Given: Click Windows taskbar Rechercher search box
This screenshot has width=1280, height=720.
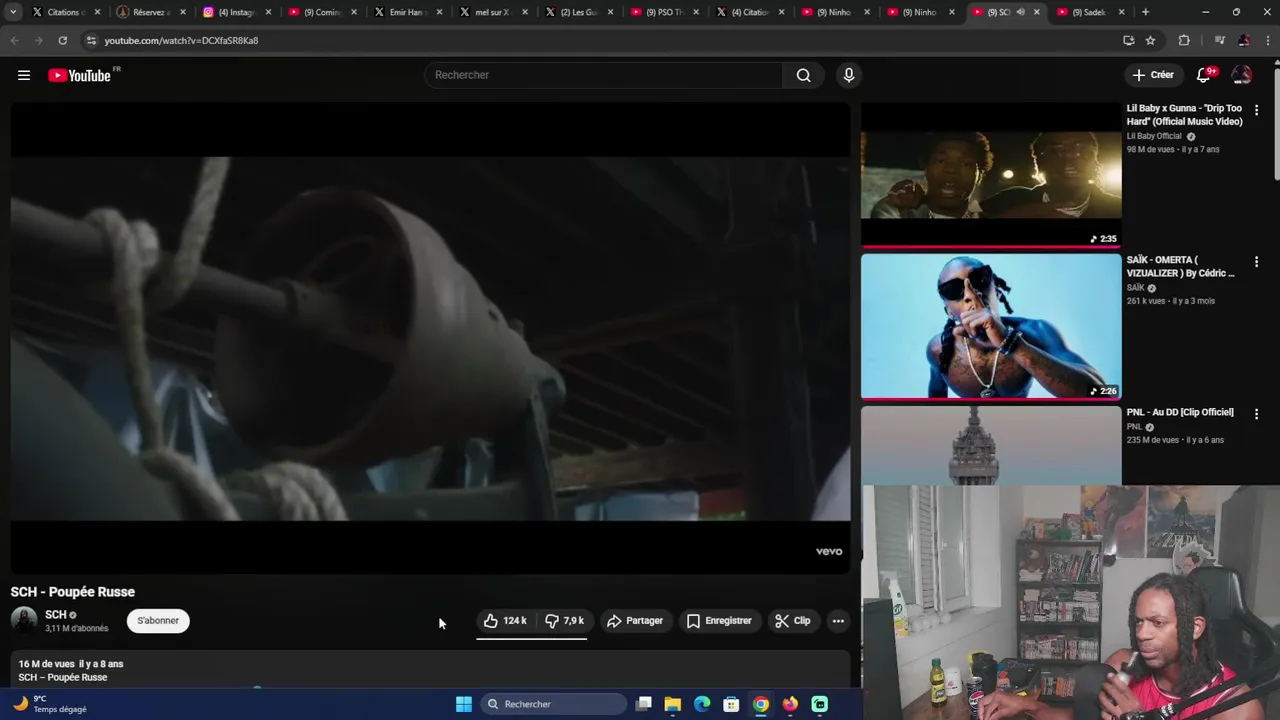Looking at the screenshot, I should [x=552, y=704].
